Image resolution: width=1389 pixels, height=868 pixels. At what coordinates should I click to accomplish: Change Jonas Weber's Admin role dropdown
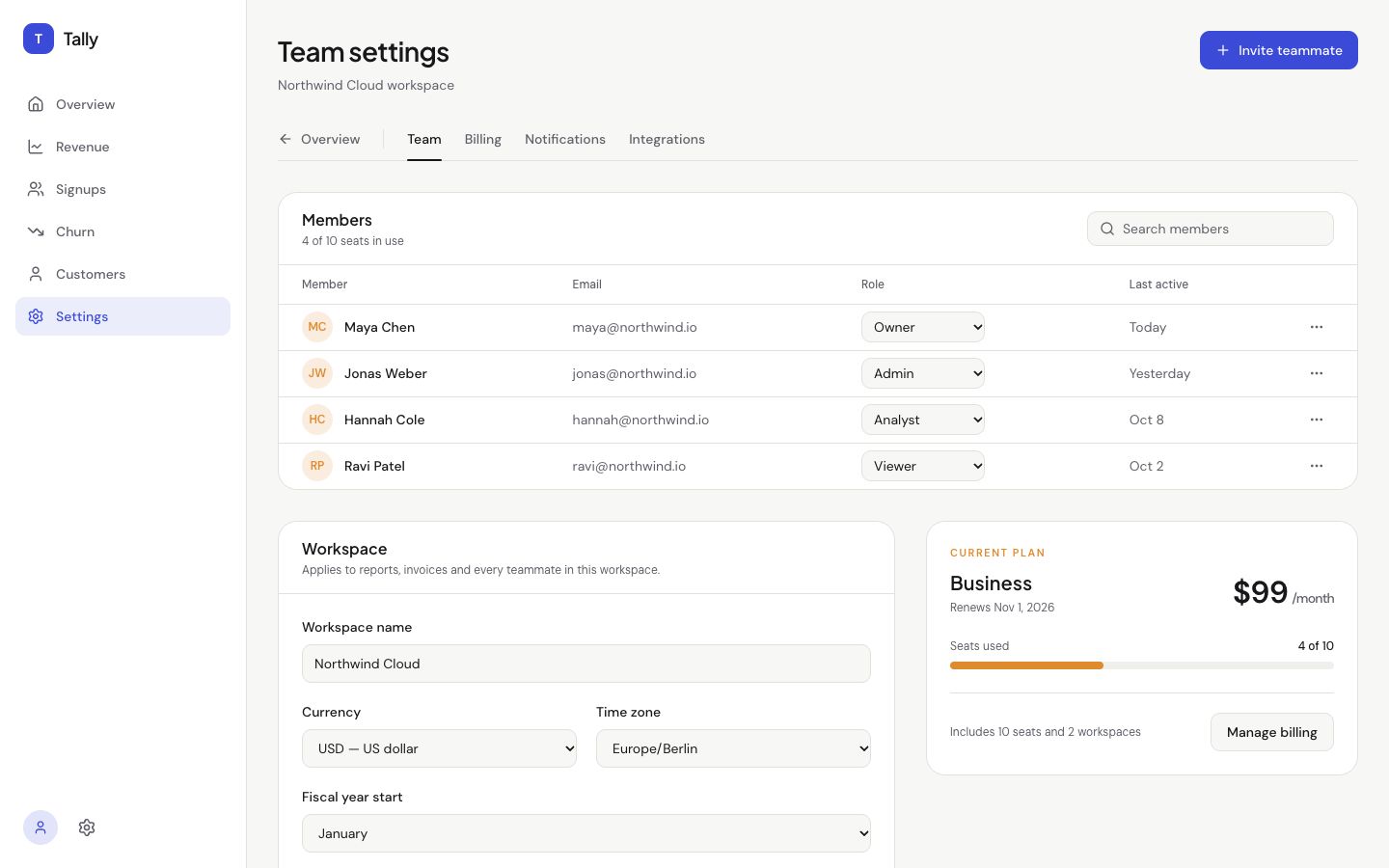tap(923, 373)
